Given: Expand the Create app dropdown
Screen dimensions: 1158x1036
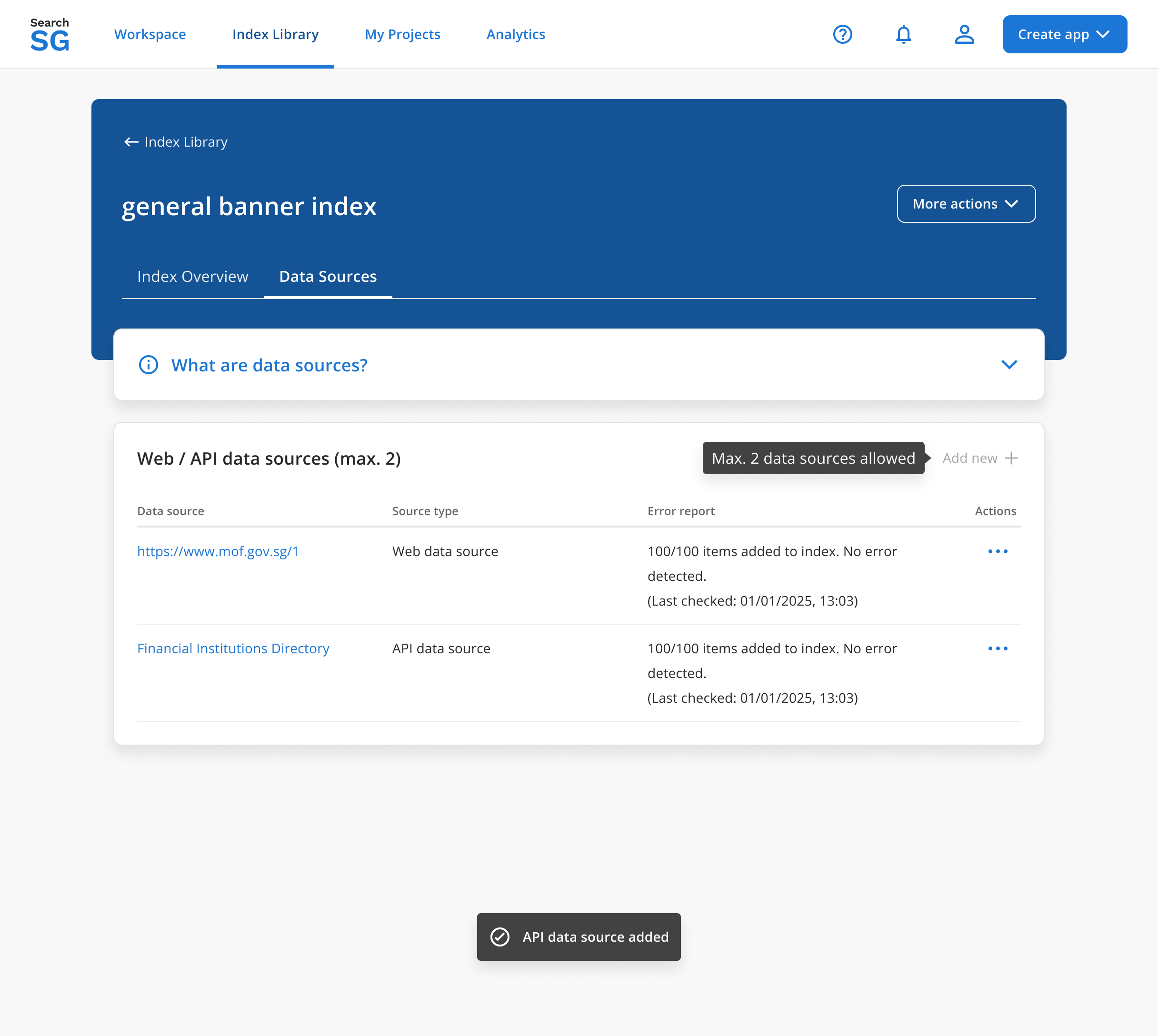Looking at the screenshot, I should coord(1064,35).
